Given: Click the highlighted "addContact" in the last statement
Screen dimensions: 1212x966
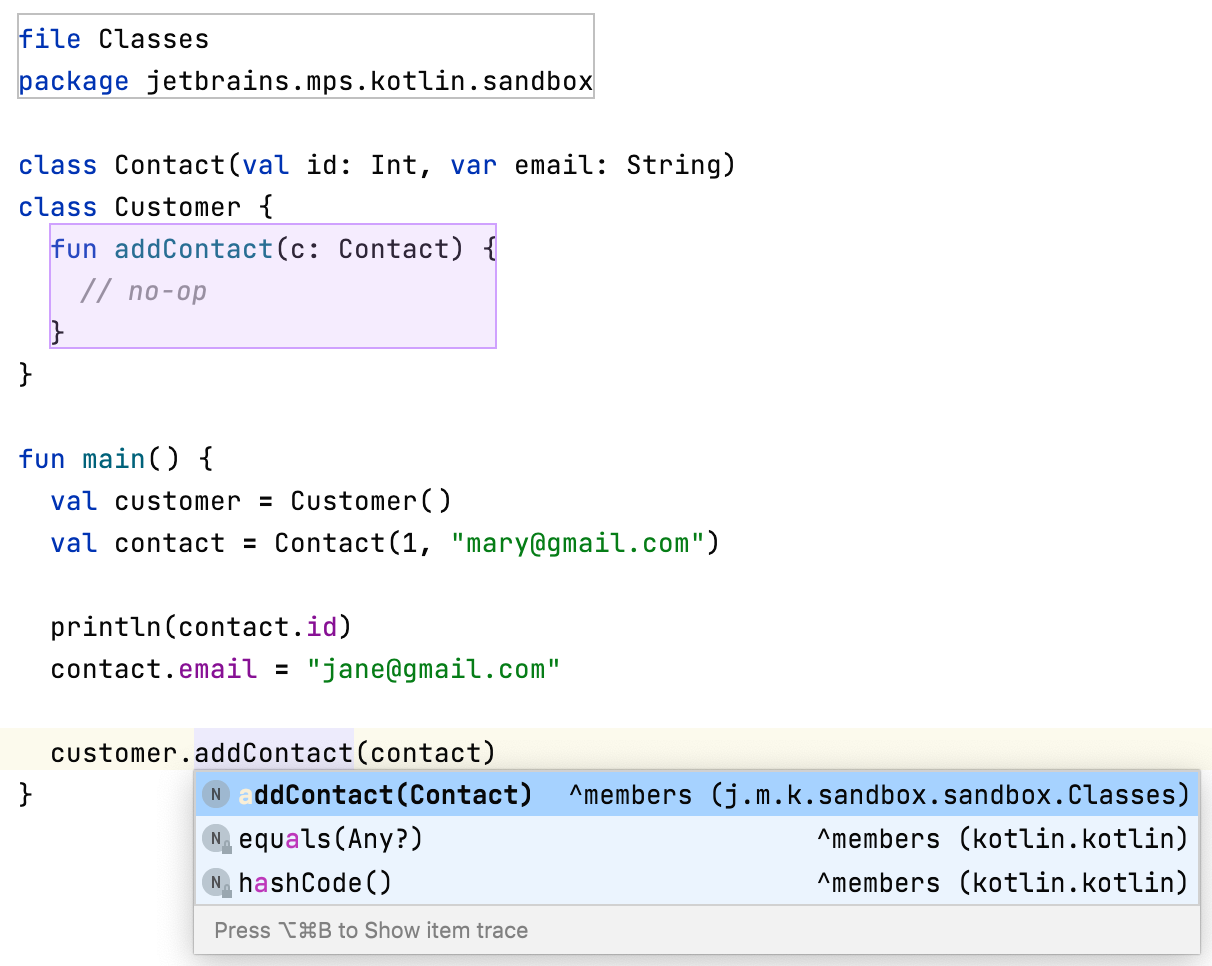Looking at the screenshot, I should 274,752.
